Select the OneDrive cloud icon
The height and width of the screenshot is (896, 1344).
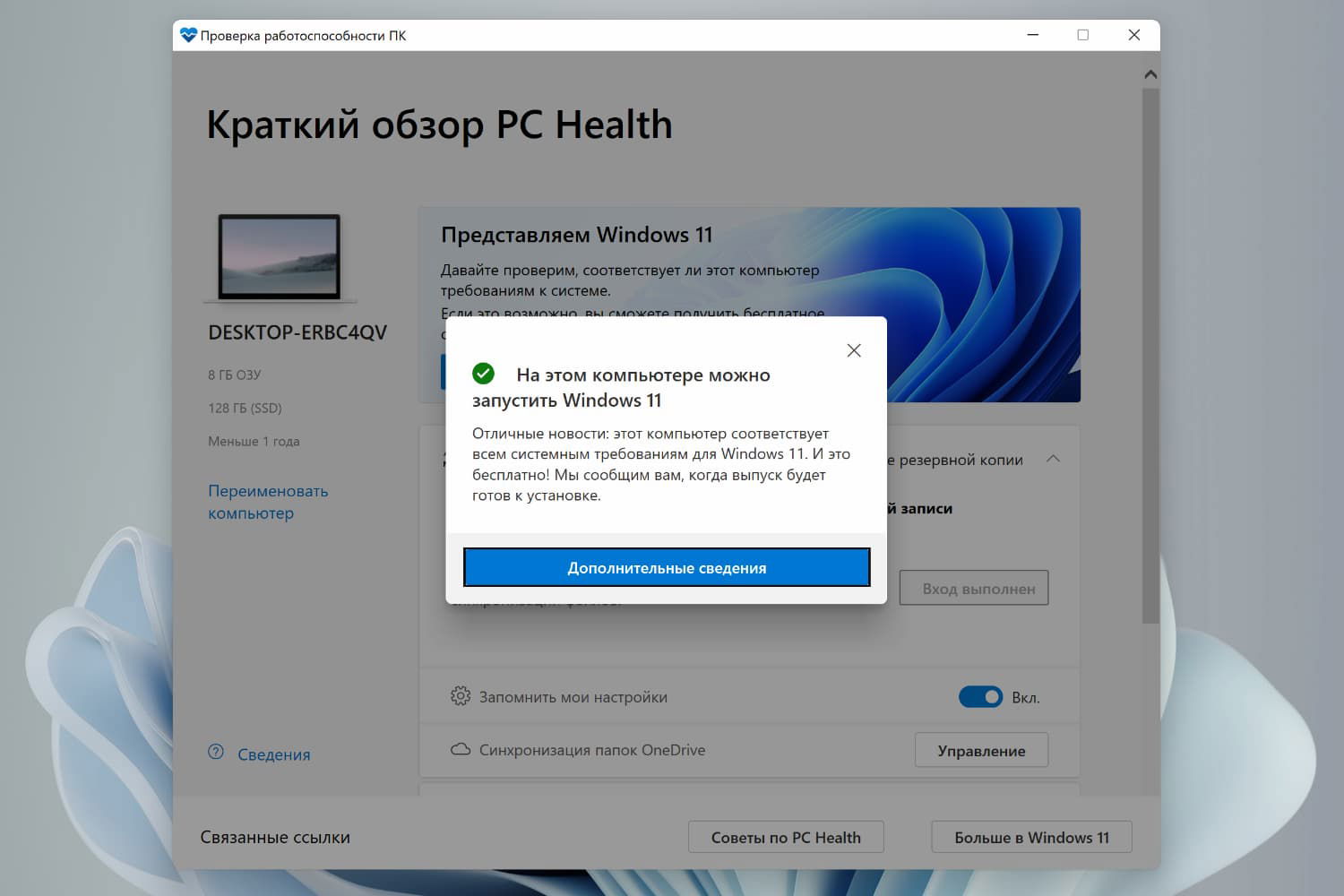[460, 750]
